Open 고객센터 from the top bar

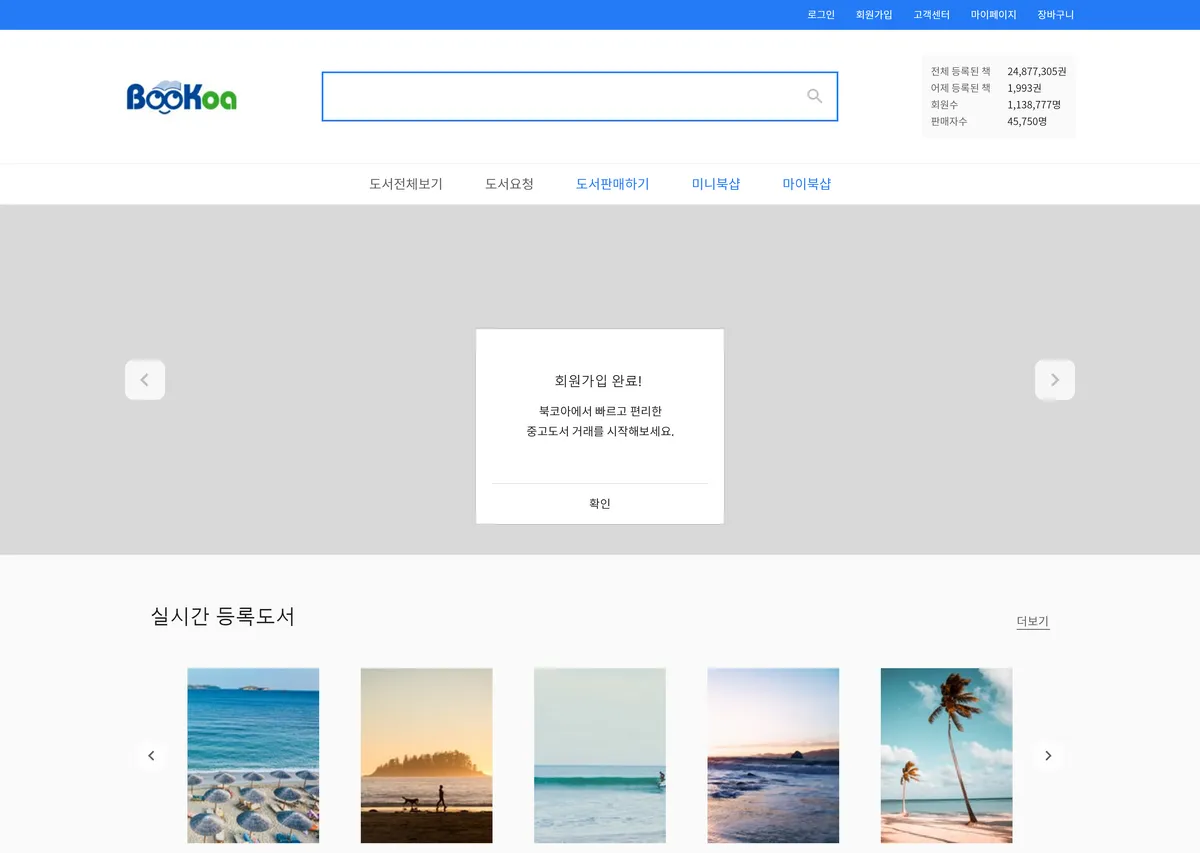pyautogui.click(x=932, y=14)
